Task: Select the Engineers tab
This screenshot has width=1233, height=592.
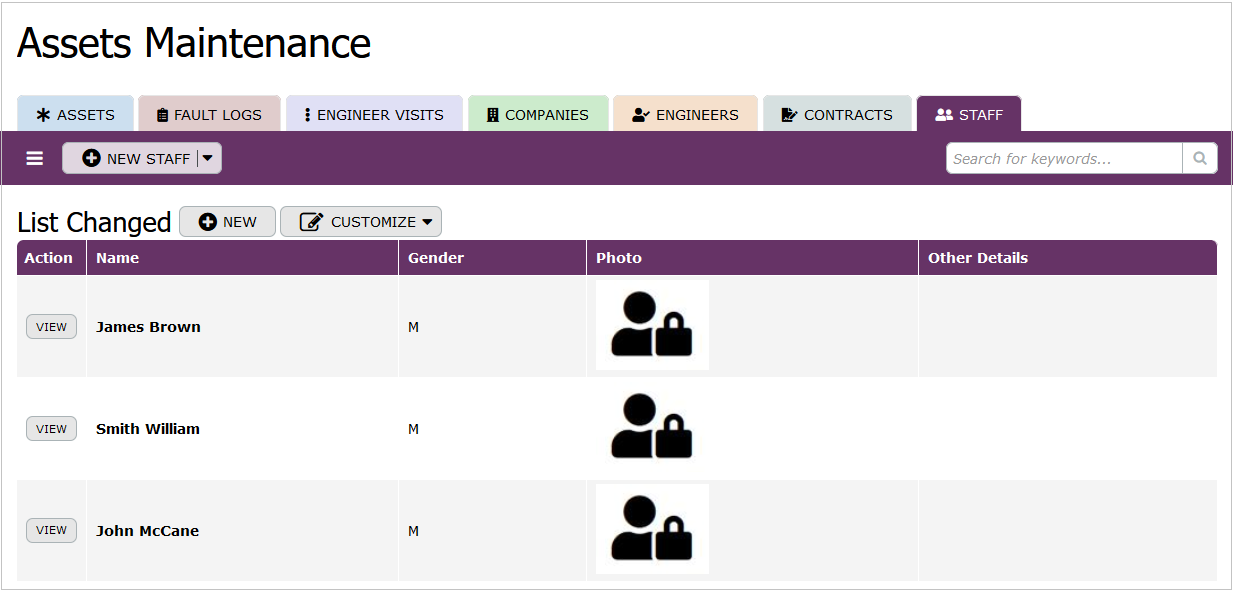Action: point(685,115)
